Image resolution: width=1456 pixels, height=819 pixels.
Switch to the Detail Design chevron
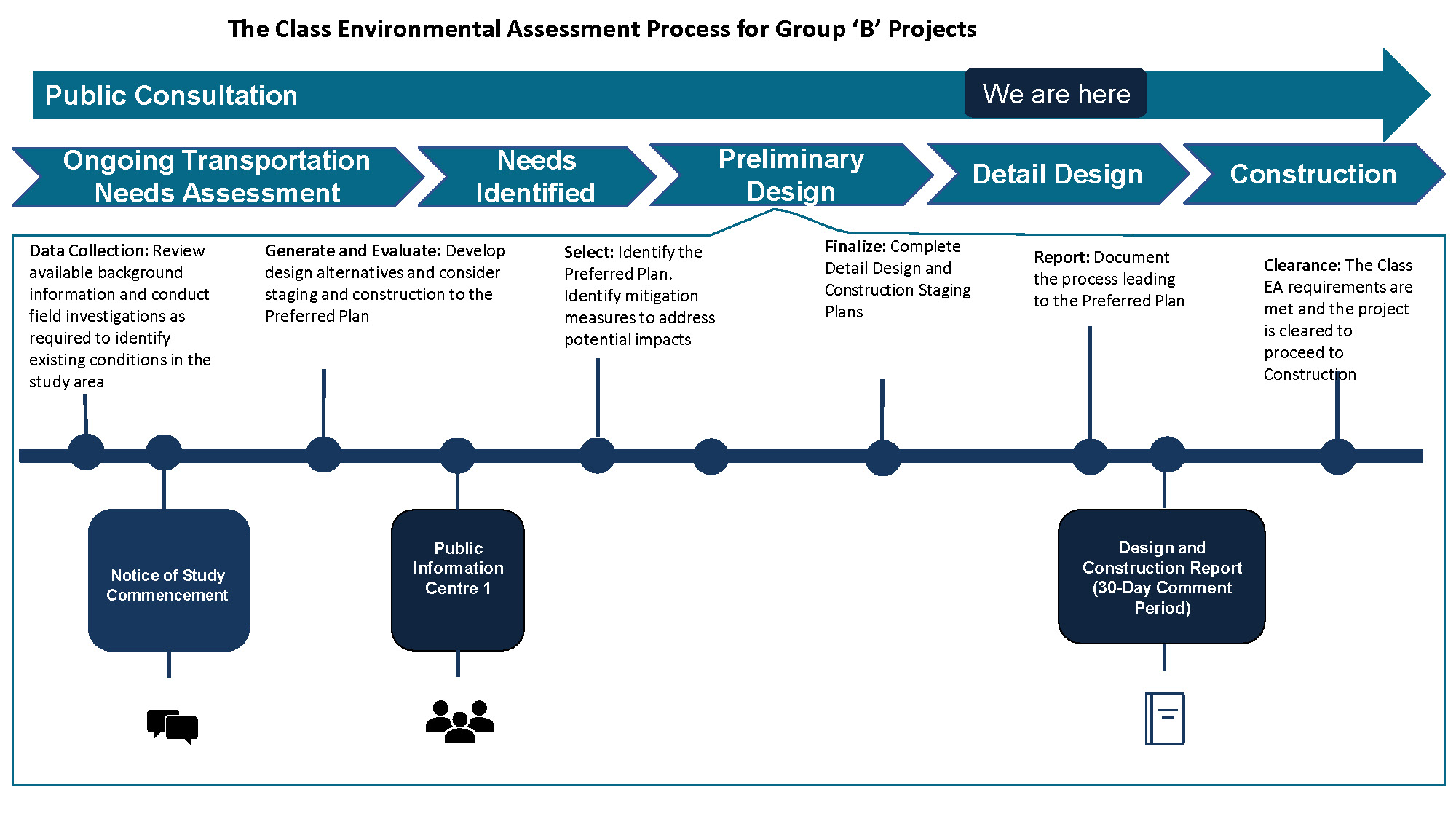(x=1057, y=175)
